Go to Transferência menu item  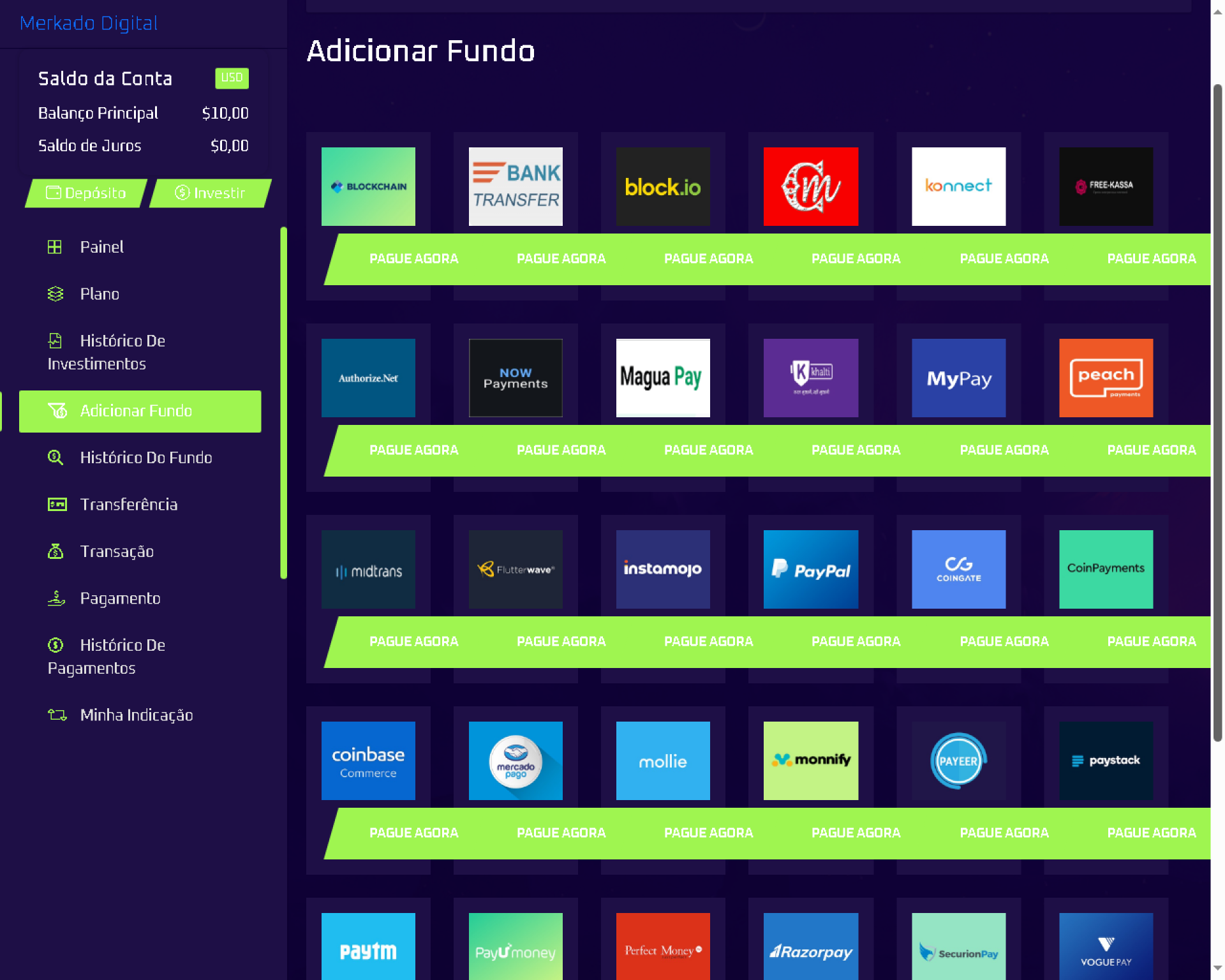[x=128, y=505]
